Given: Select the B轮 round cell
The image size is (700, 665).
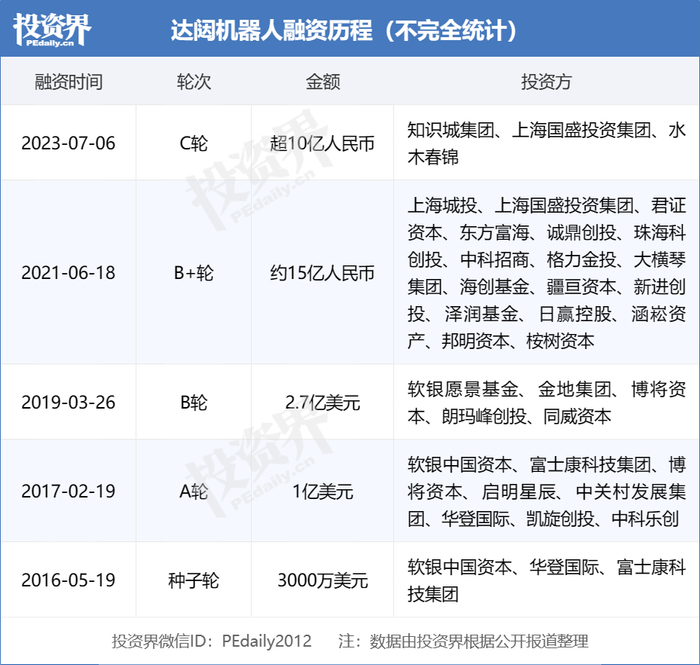Looking at the screenshot, I should 194,403.
